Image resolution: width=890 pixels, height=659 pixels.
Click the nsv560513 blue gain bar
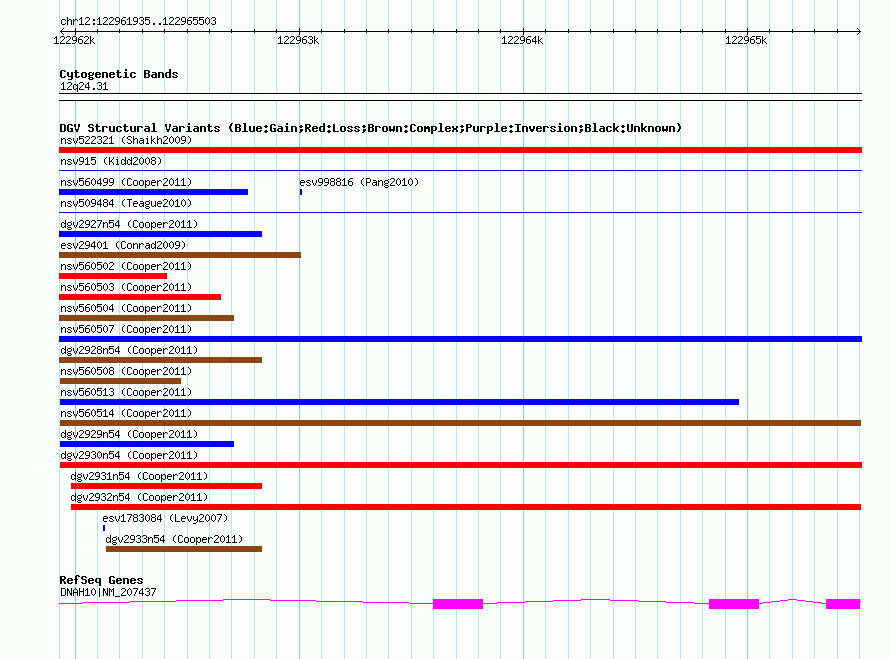[x=399, y=402]
